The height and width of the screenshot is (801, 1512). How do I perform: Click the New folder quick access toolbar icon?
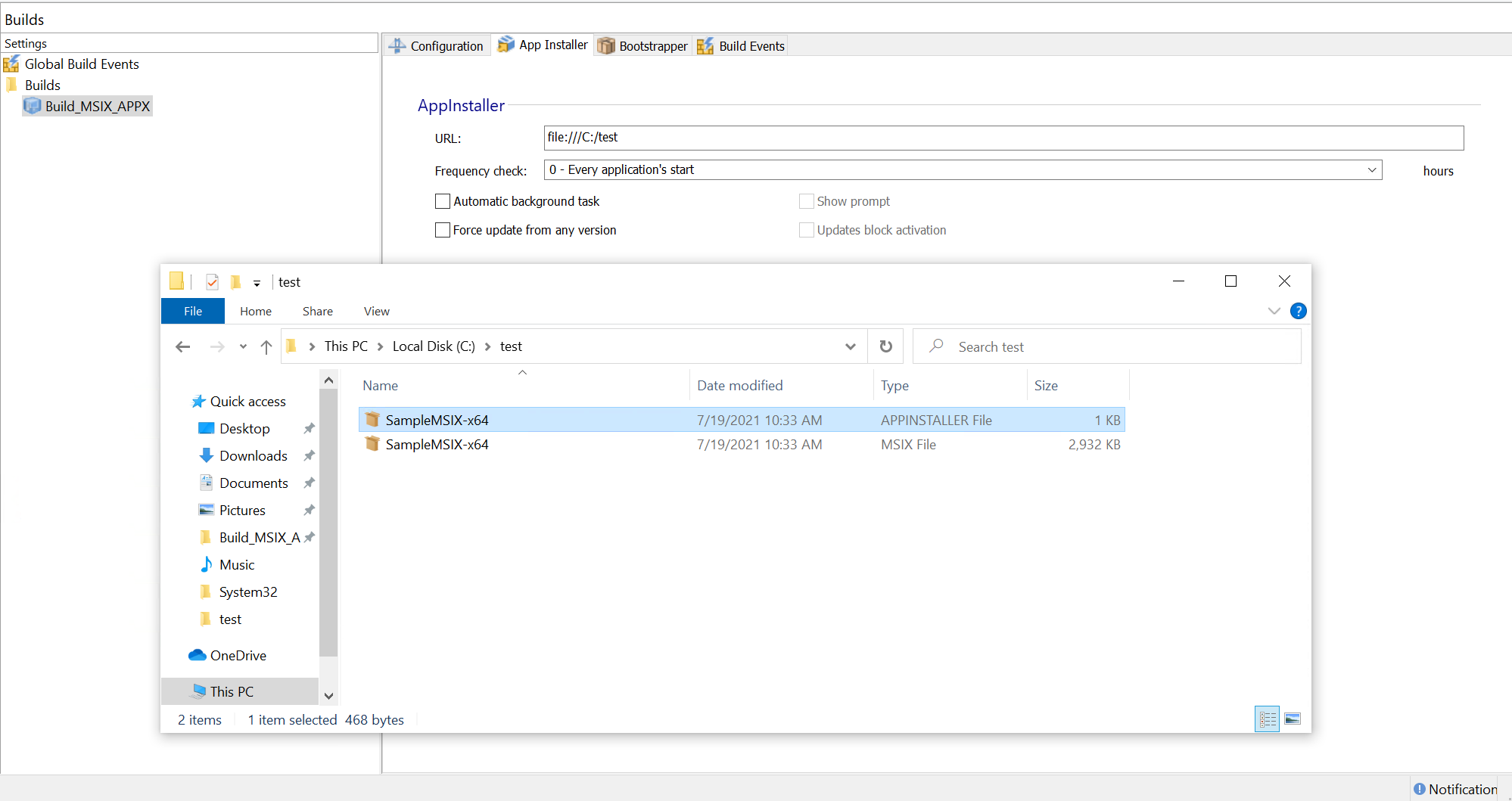point(235,282)
